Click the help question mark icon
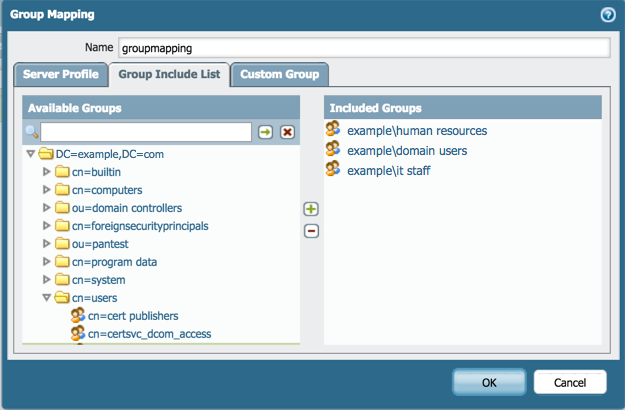The height and width of the screenshot is (410, 625). point(607,15)
